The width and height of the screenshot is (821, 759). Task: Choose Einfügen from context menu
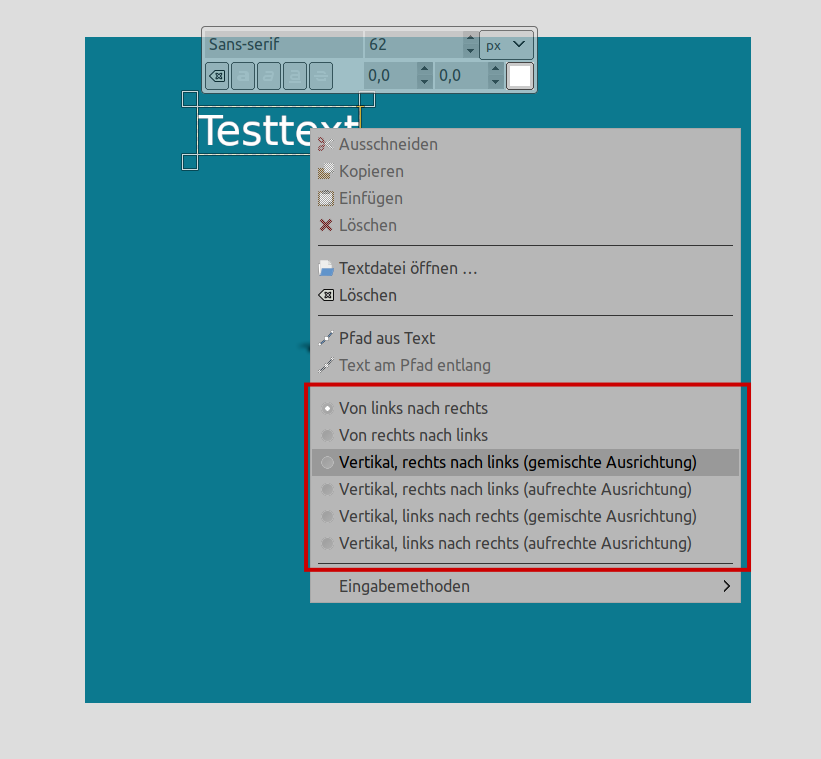click(525, 198)
